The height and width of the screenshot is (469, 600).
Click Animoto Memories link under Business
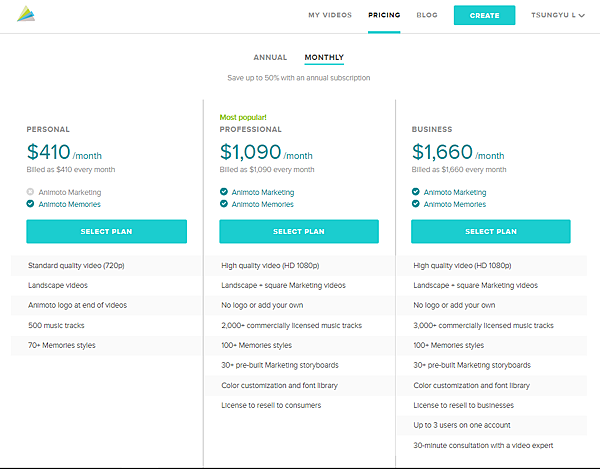click(x=455, y=204)
